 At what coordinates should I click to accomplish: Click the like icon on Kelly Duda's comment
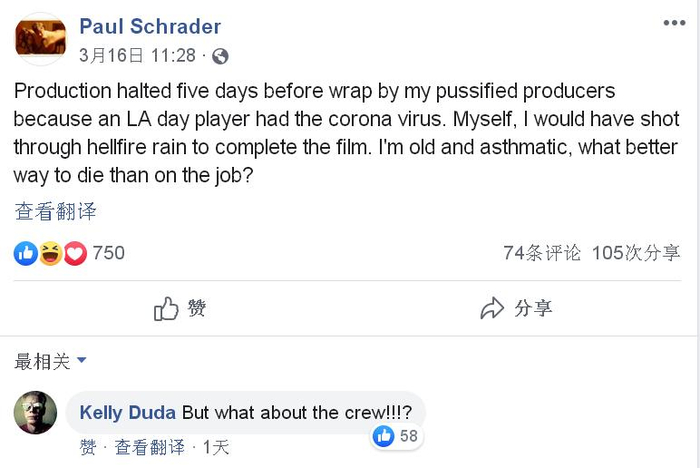pyautogui.click(x=384, y=436)
